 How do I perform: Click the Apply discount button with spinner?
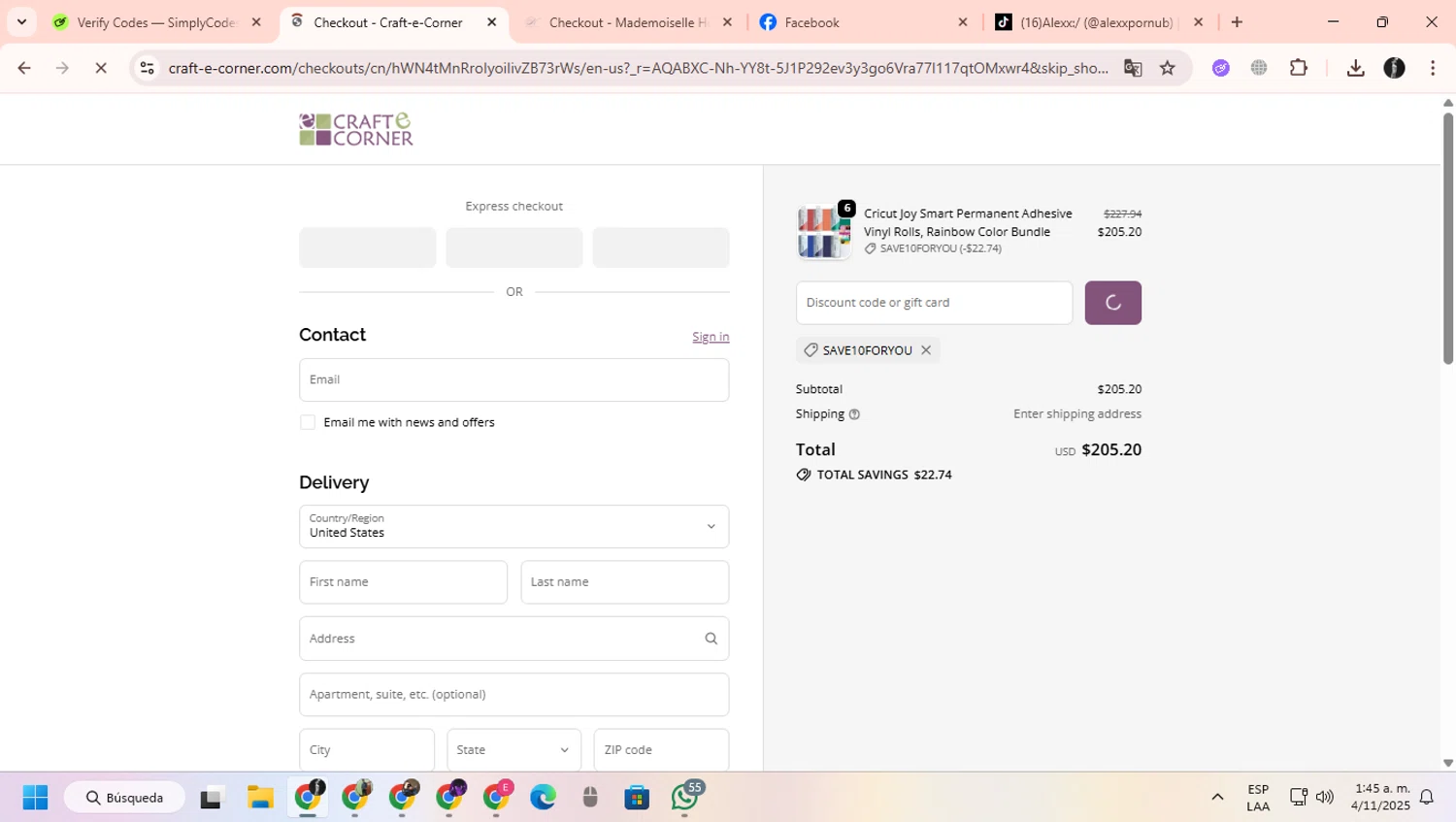tap(1112, 303)
